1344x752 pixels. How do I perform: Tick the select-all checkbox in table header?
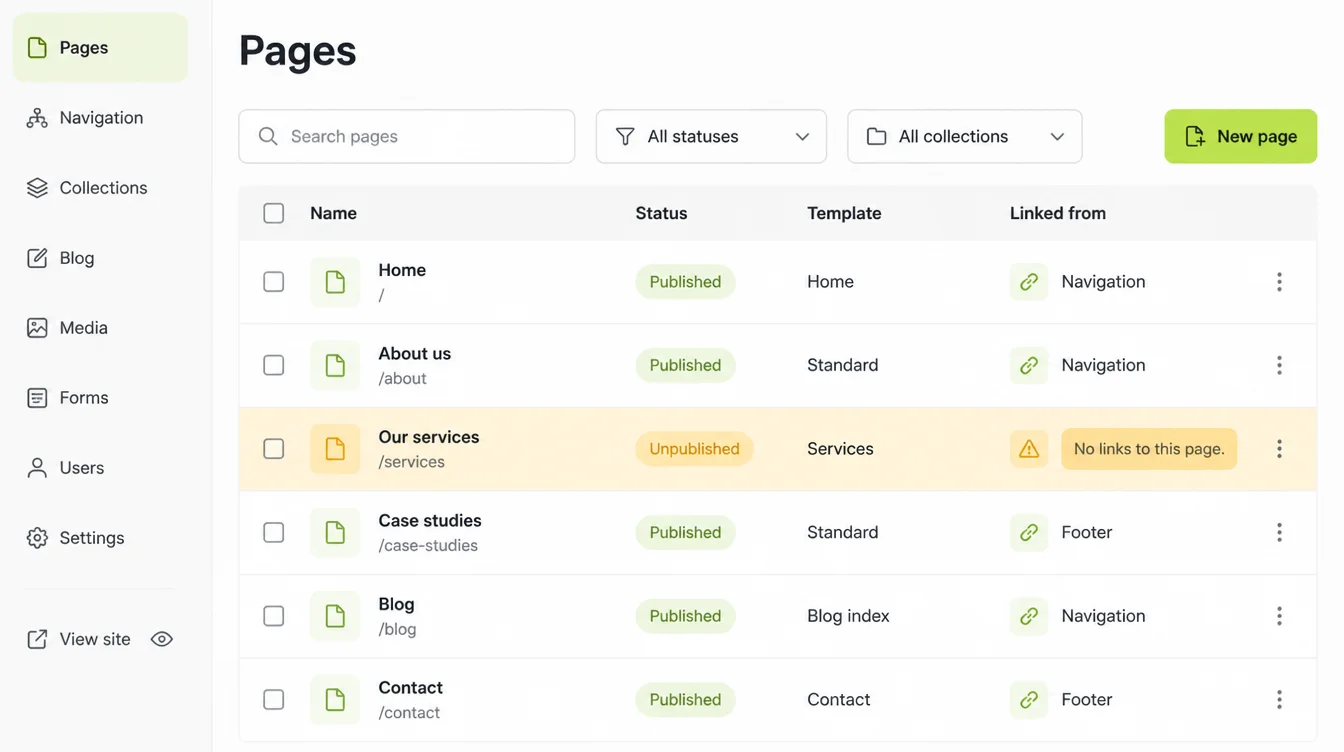pyautogui.click(x=273, y=213)
